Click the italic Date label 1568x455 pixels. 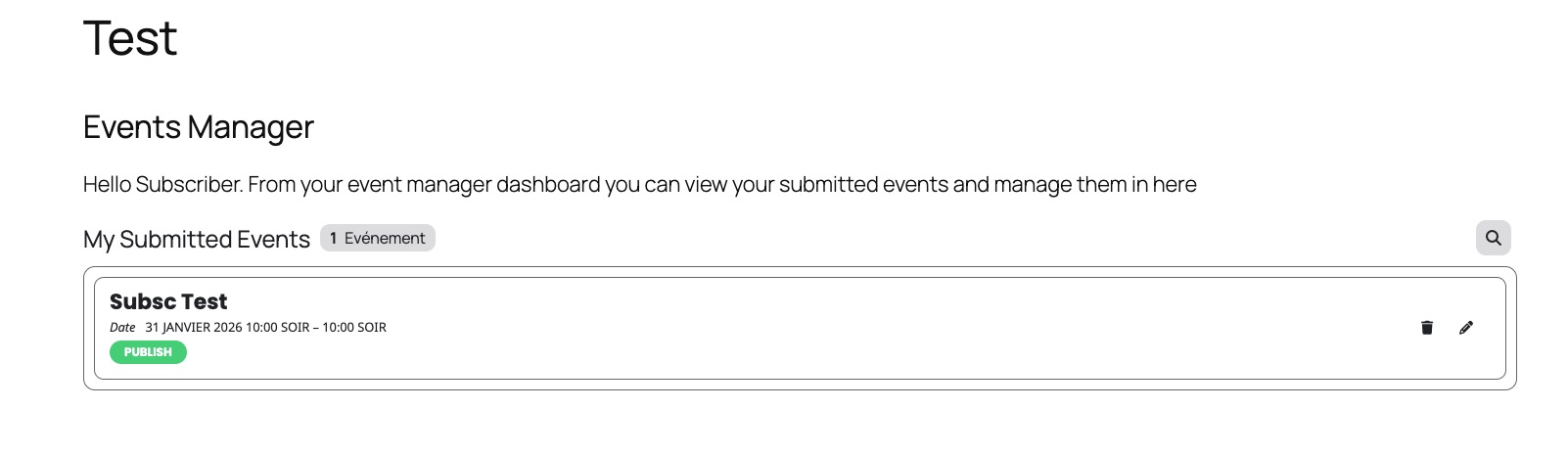coord(122,328)
